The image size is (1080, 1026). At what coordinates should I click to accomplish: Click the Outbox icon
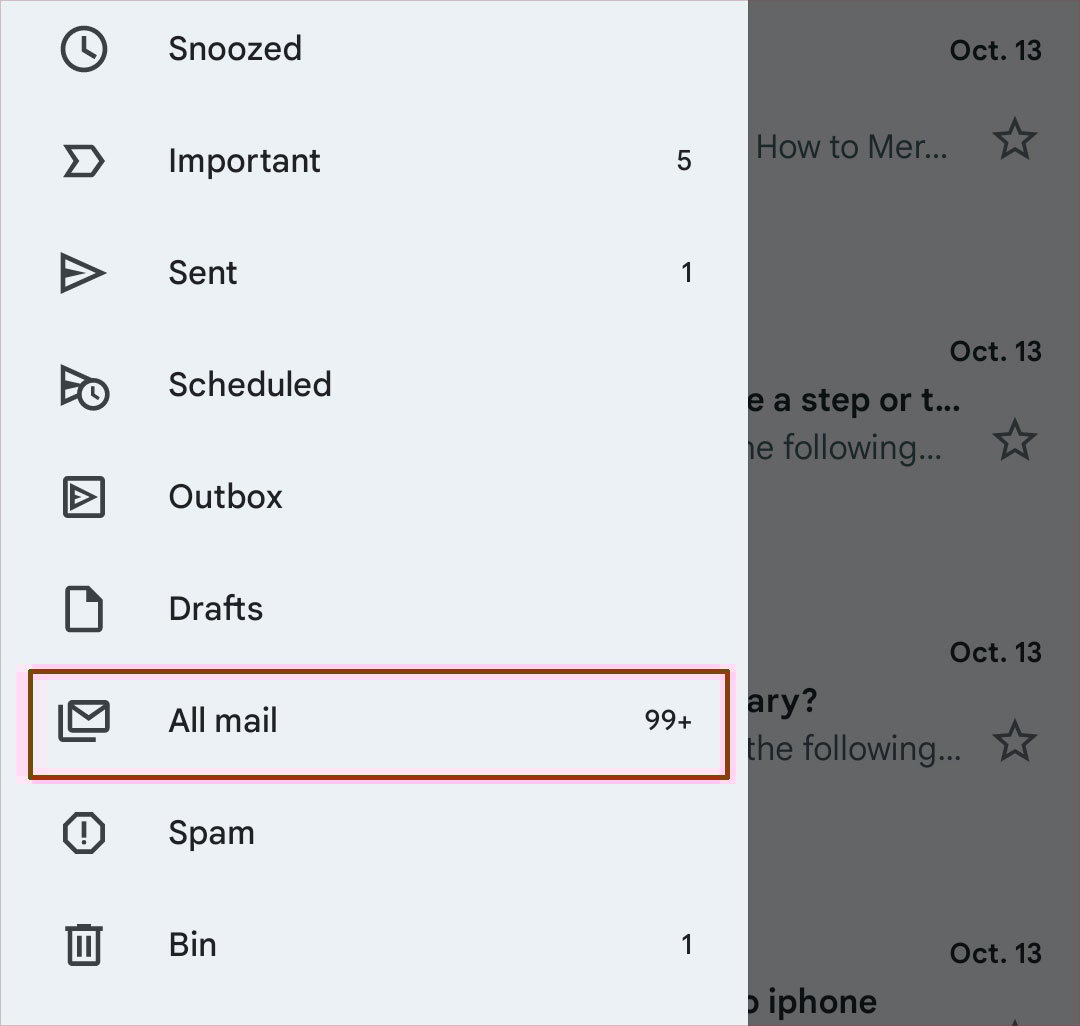(84, 496)
